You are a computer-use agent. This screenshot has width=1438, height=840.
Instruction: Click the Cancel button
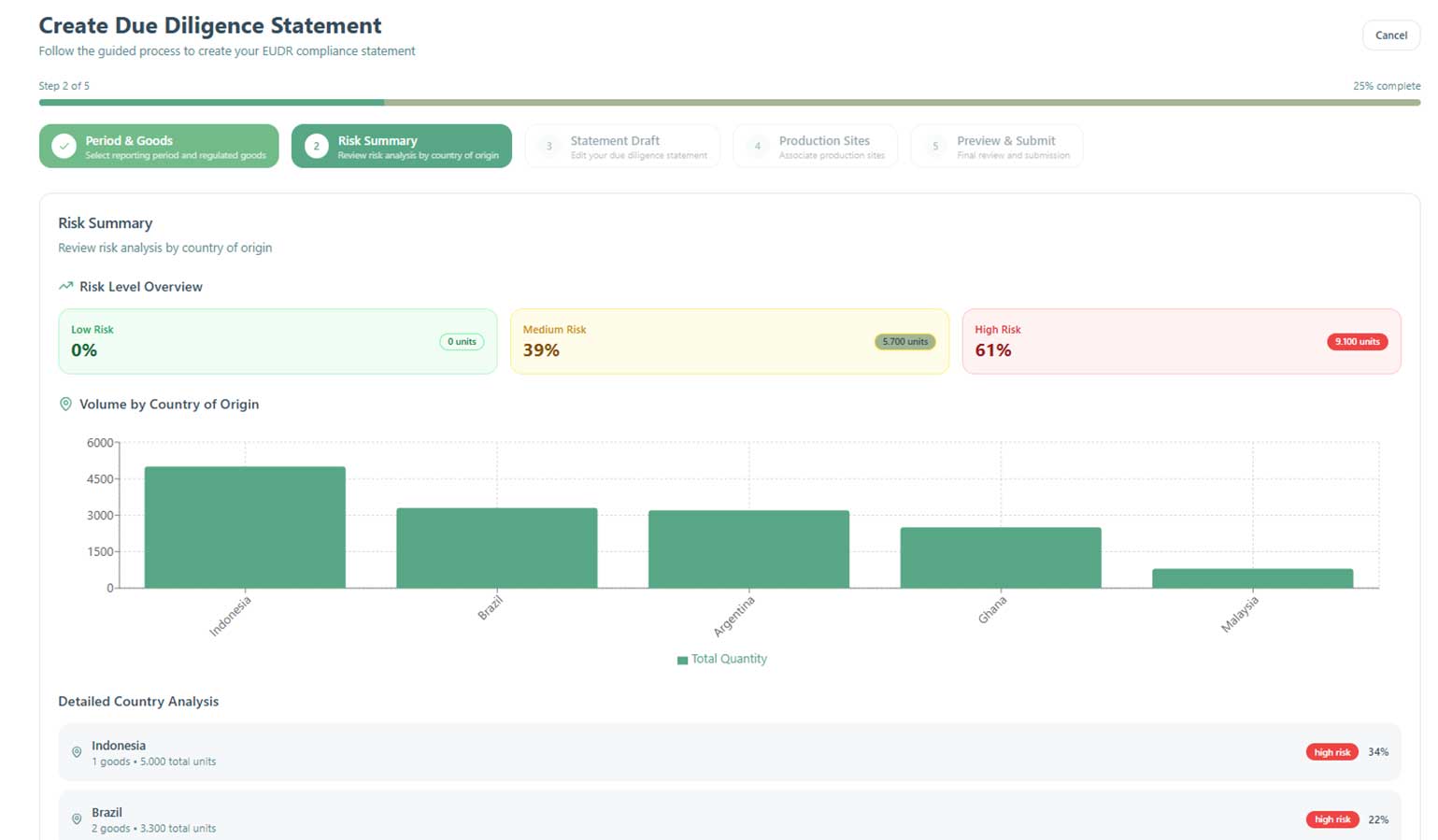pos(1390,36)
